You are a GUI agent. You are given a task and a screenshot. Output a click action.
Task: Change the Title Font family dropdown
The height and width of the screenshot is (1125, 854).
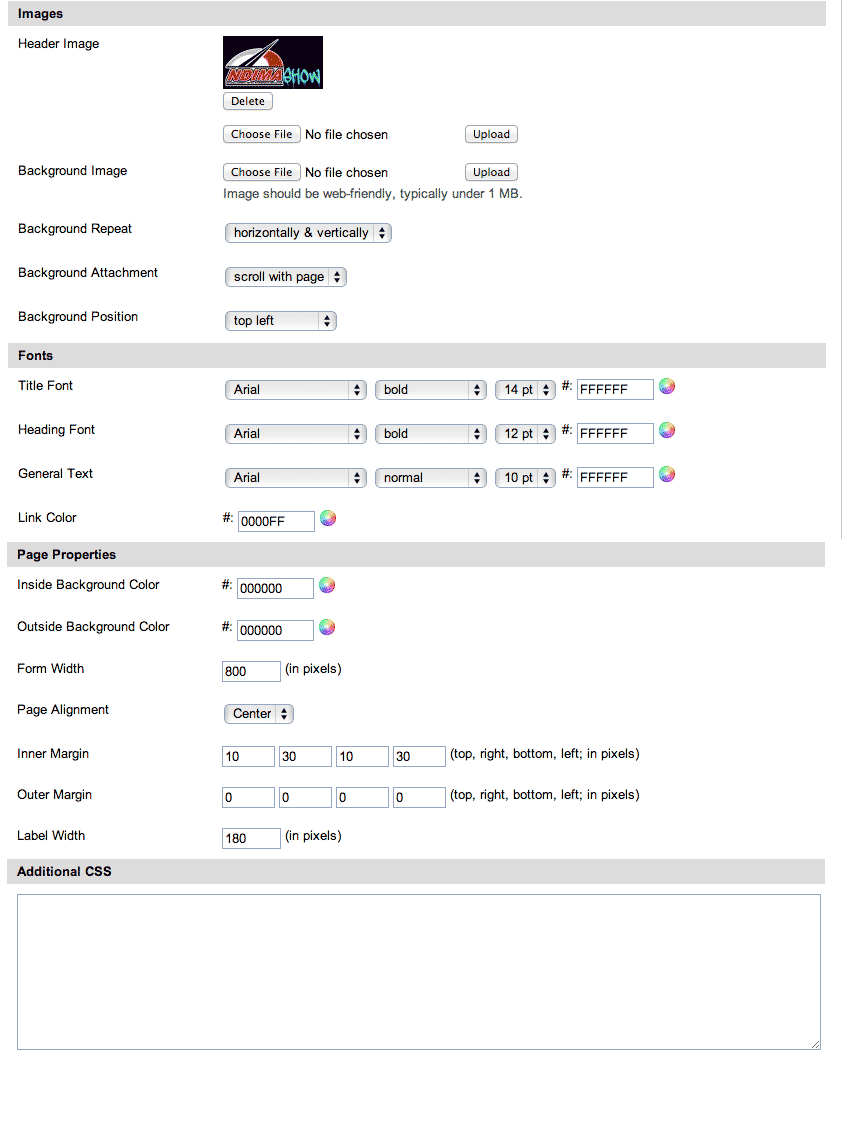295,390
